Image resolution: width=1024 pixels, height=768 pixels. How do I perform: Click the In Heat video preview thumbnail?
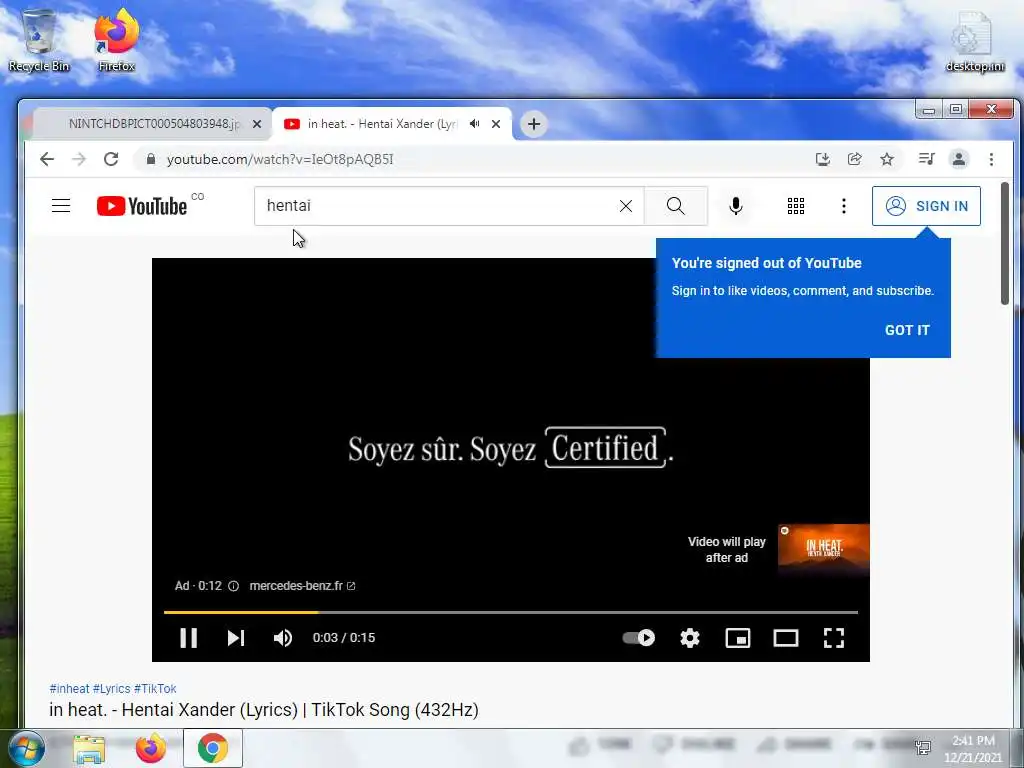tap(824, 550)
